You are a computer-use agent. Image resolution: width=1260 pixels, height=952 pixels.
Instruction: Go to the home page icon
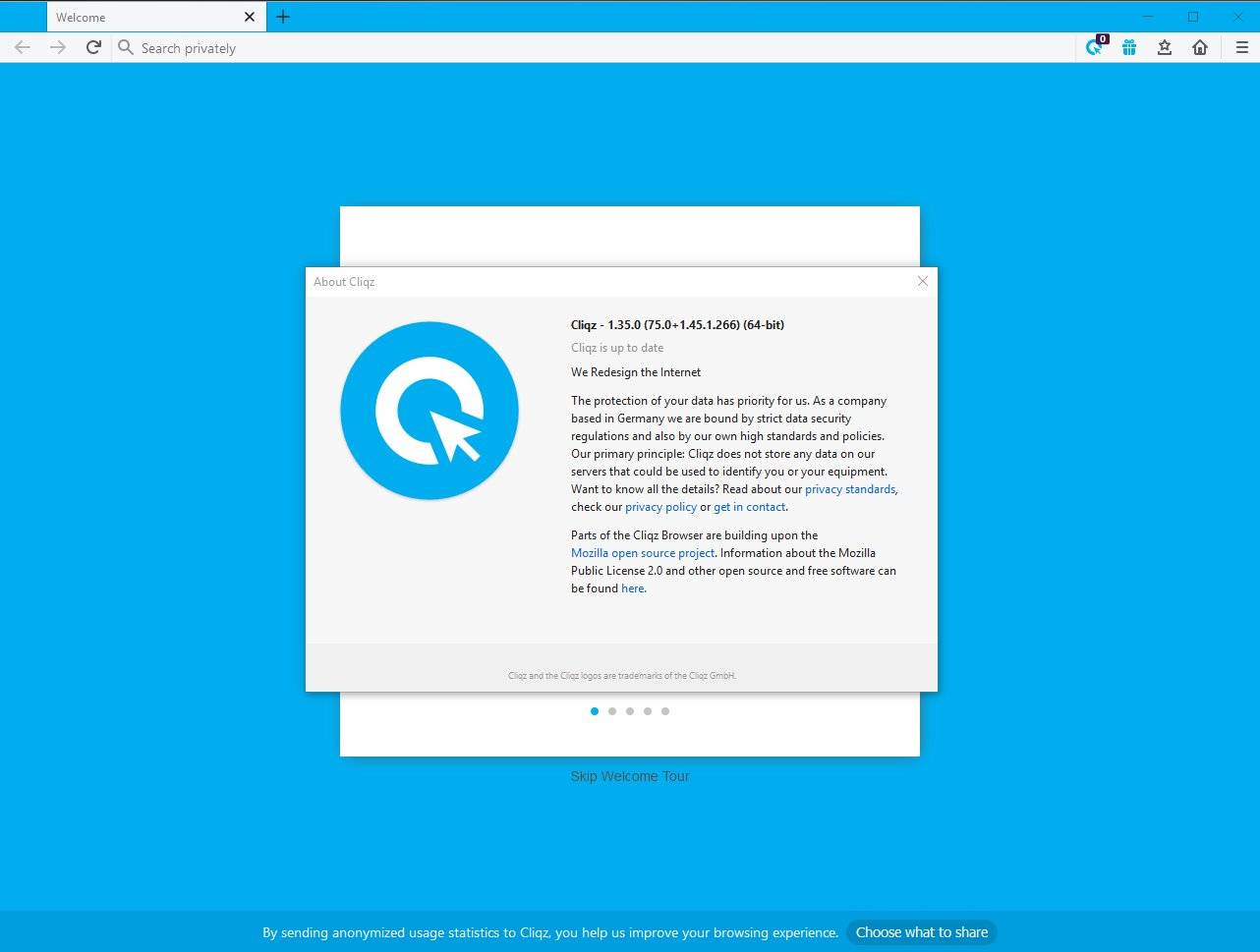[1200, 47]
